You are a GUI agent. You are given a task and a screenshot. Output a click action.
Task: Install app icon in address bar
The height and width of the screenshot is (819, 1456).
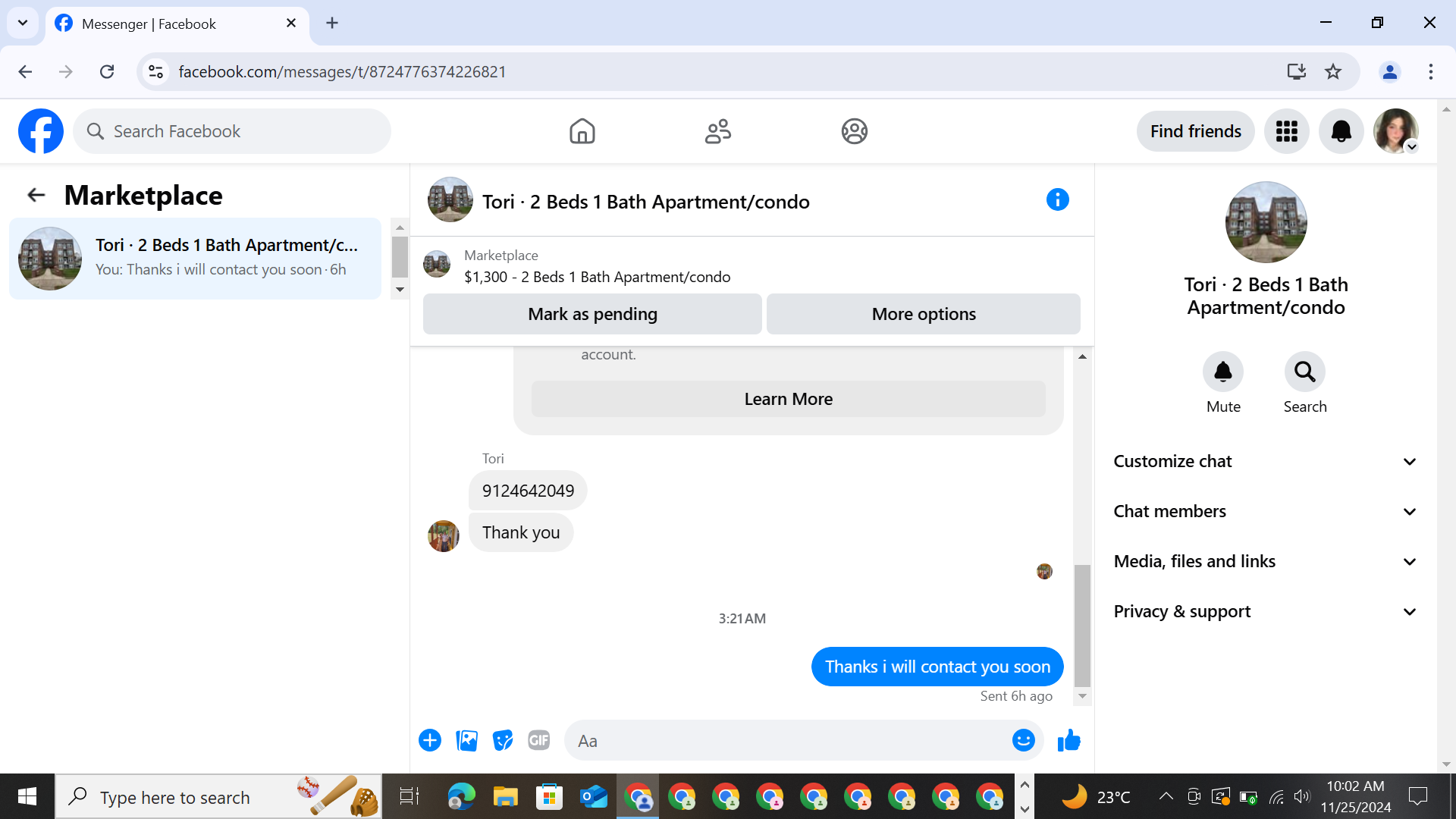(x=1297, y=71)
